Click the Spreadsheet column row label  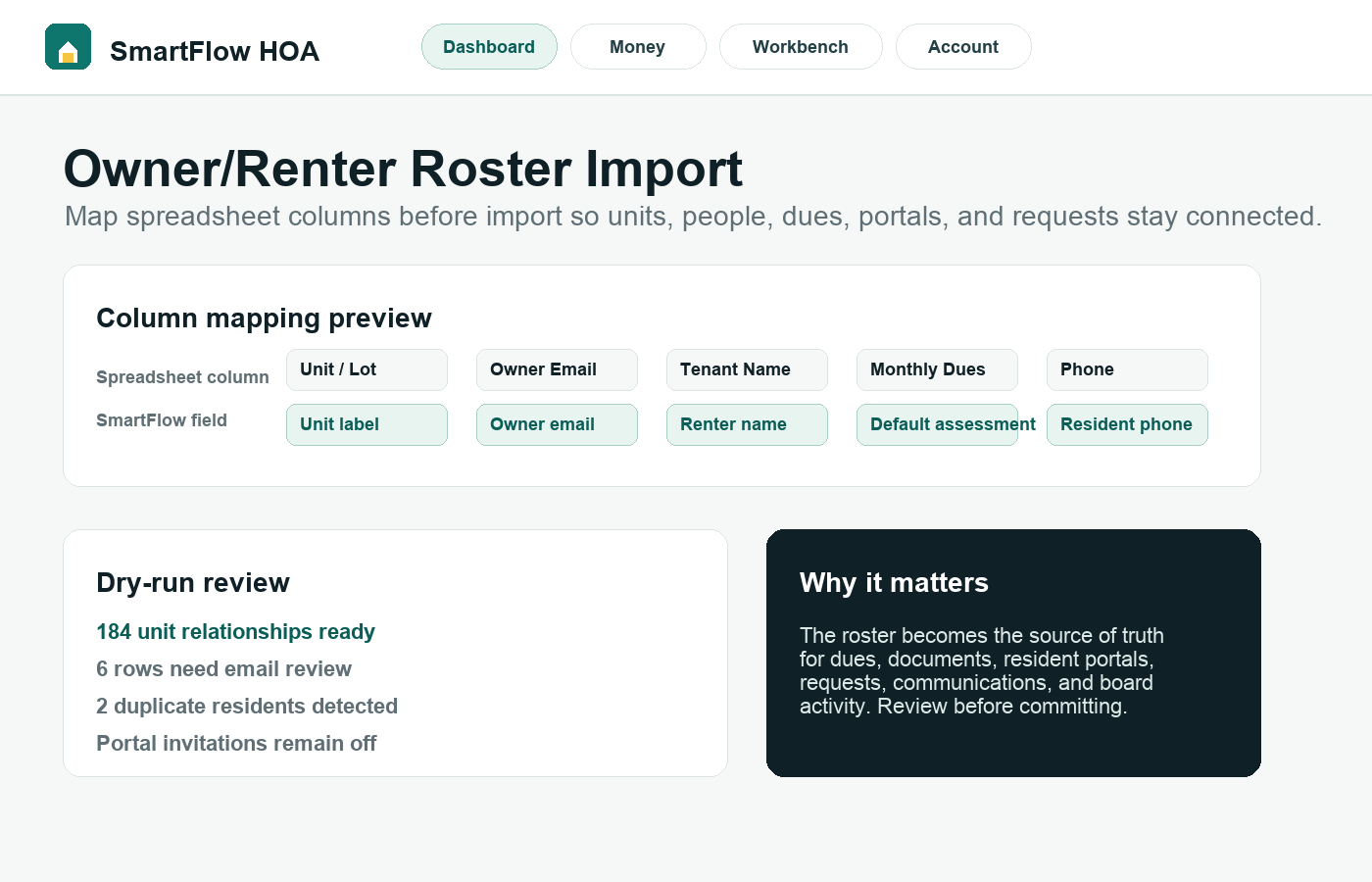pyautogui.click(x=182, y=377)
